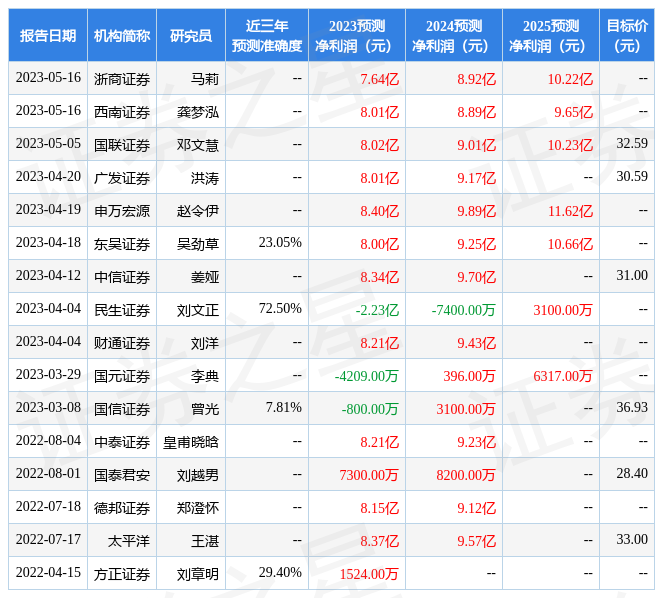Click researcher name 刘洋

(x=205, y=343)
